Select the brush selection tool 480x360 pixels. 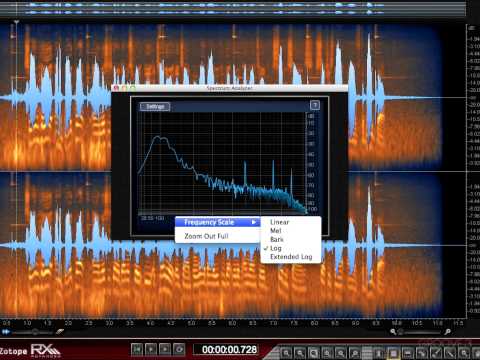click(436, 353)
